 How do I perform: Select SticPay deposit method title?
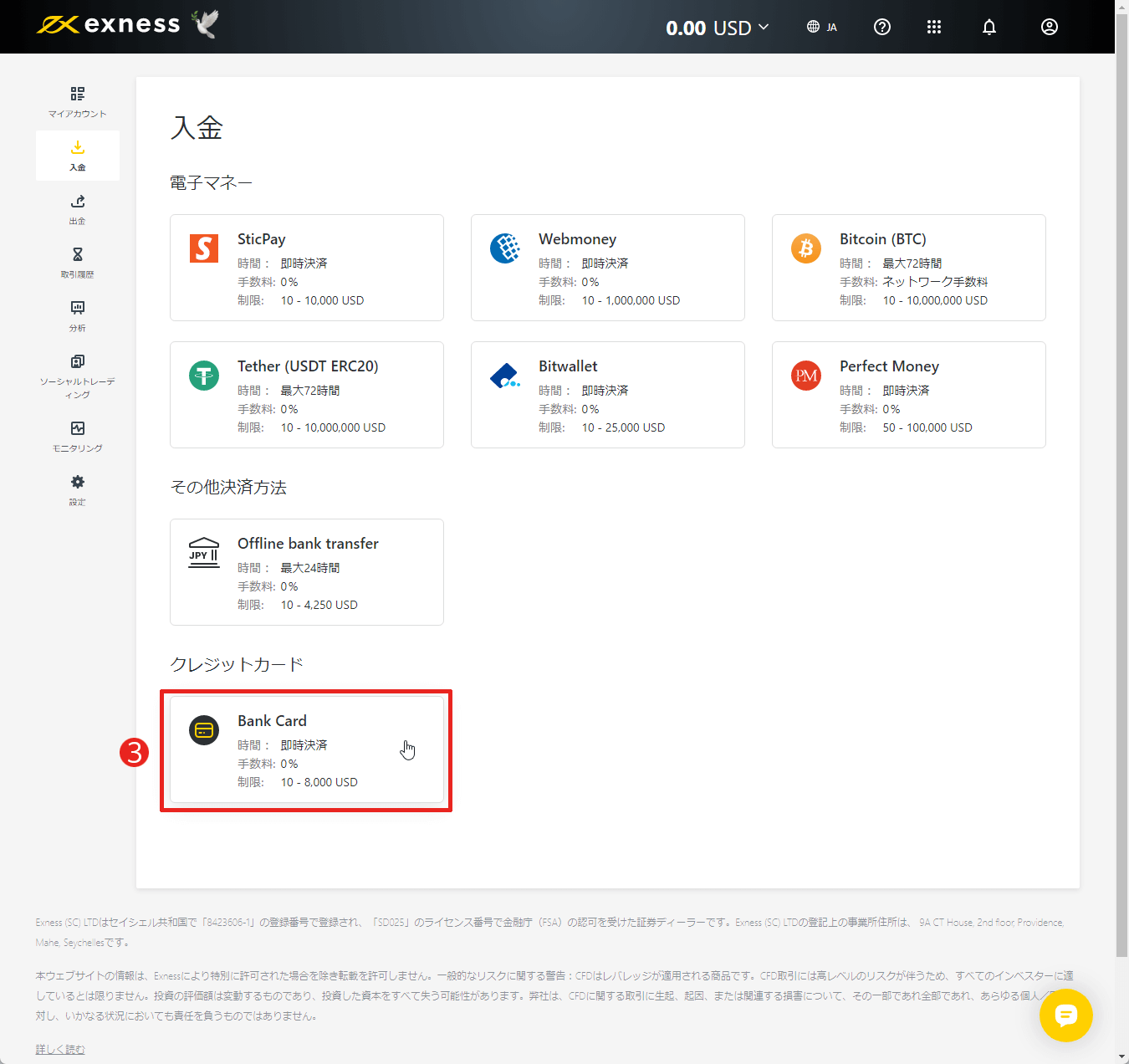pos(262,239)
